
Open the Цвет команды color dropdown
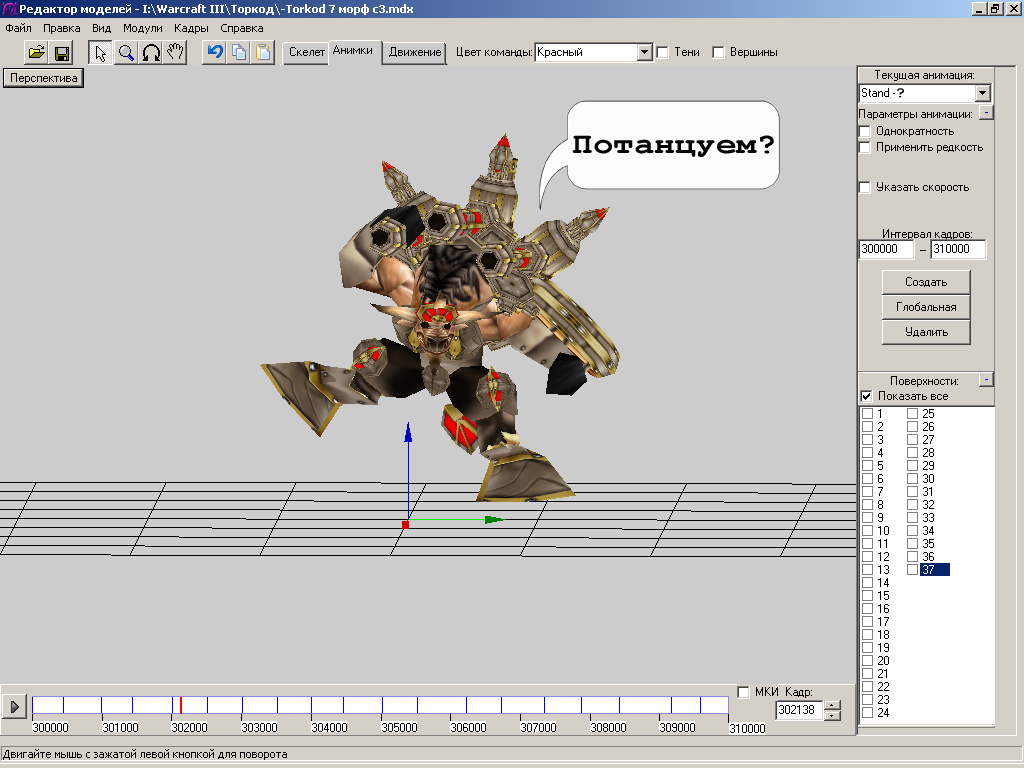coord(645,52)
